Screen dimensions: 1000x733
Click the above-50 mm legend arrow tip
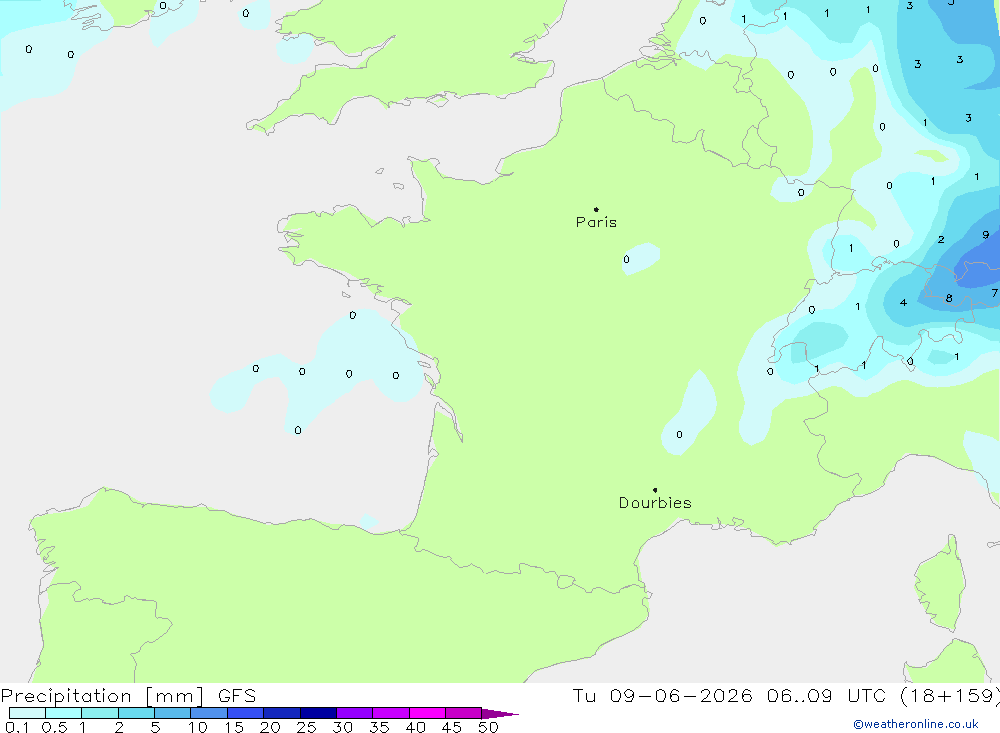click(x=501, y=713)
